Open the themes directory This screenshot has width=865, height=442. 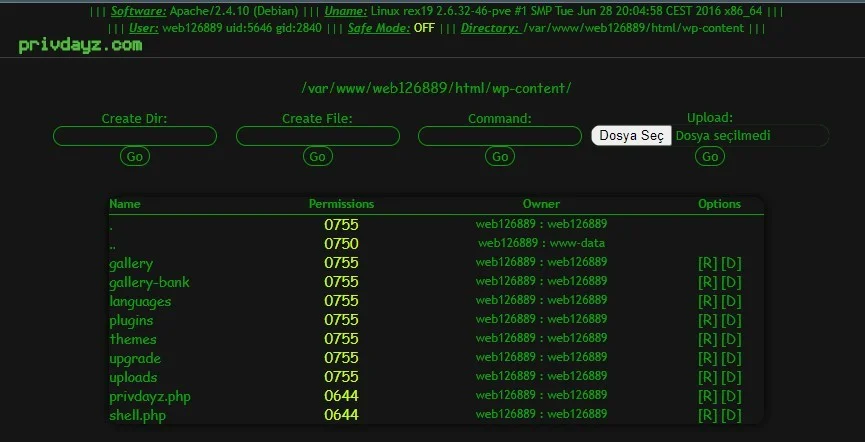[132, 339]
